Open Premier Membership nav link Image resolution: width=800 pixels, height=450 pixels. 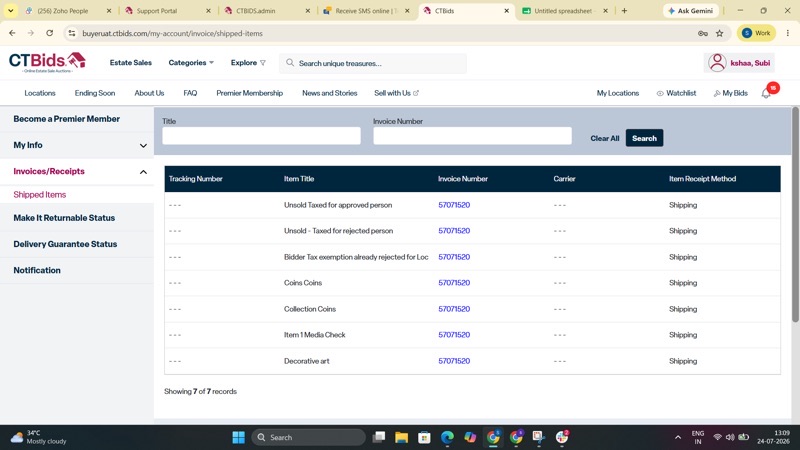[x=249, y=93]
